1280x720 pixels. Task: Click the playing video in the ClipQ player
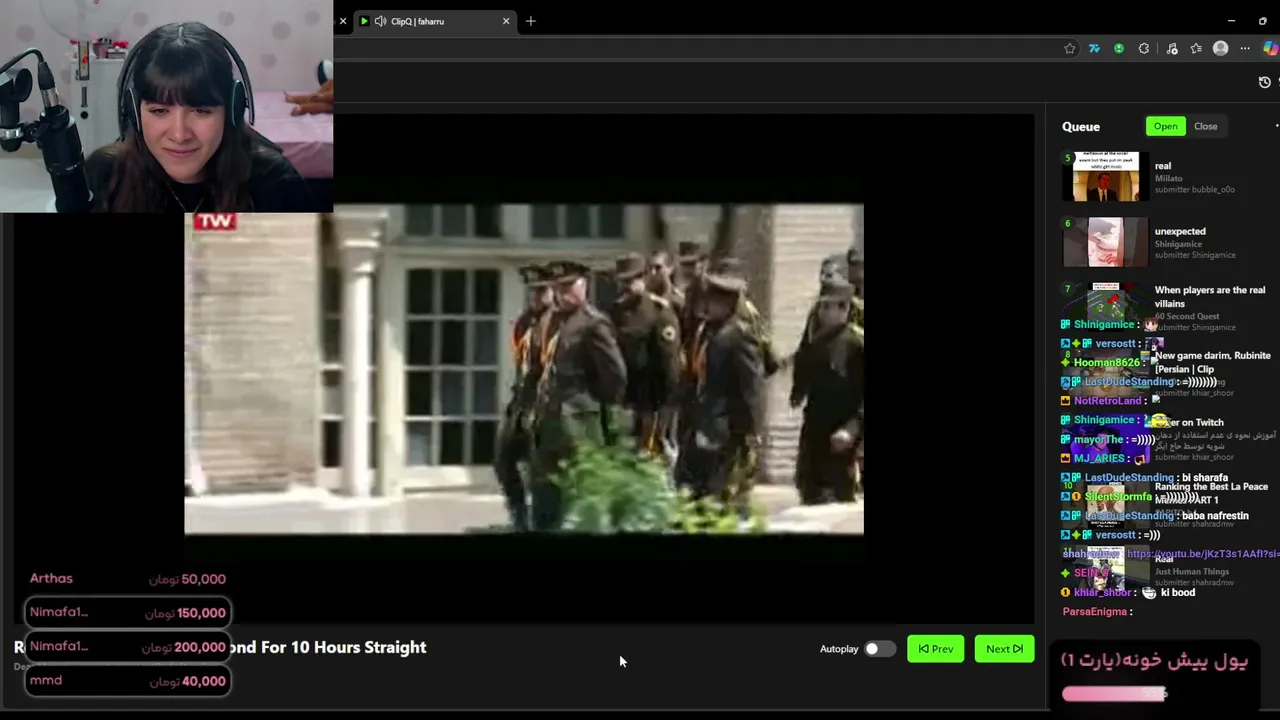[x=524, y=369]
